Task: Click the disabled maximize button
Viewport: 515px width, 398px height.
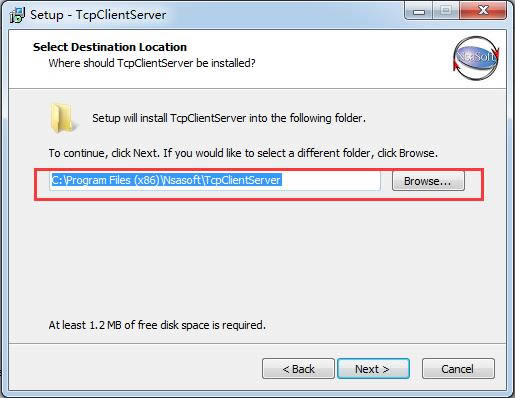Action: tap(446, 11)
